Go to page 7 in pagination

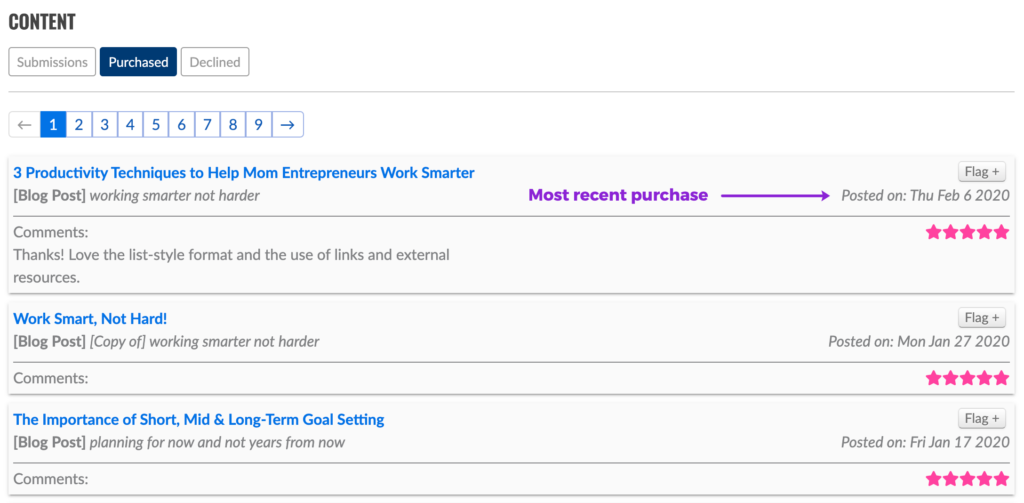click(x=207, y=125)
